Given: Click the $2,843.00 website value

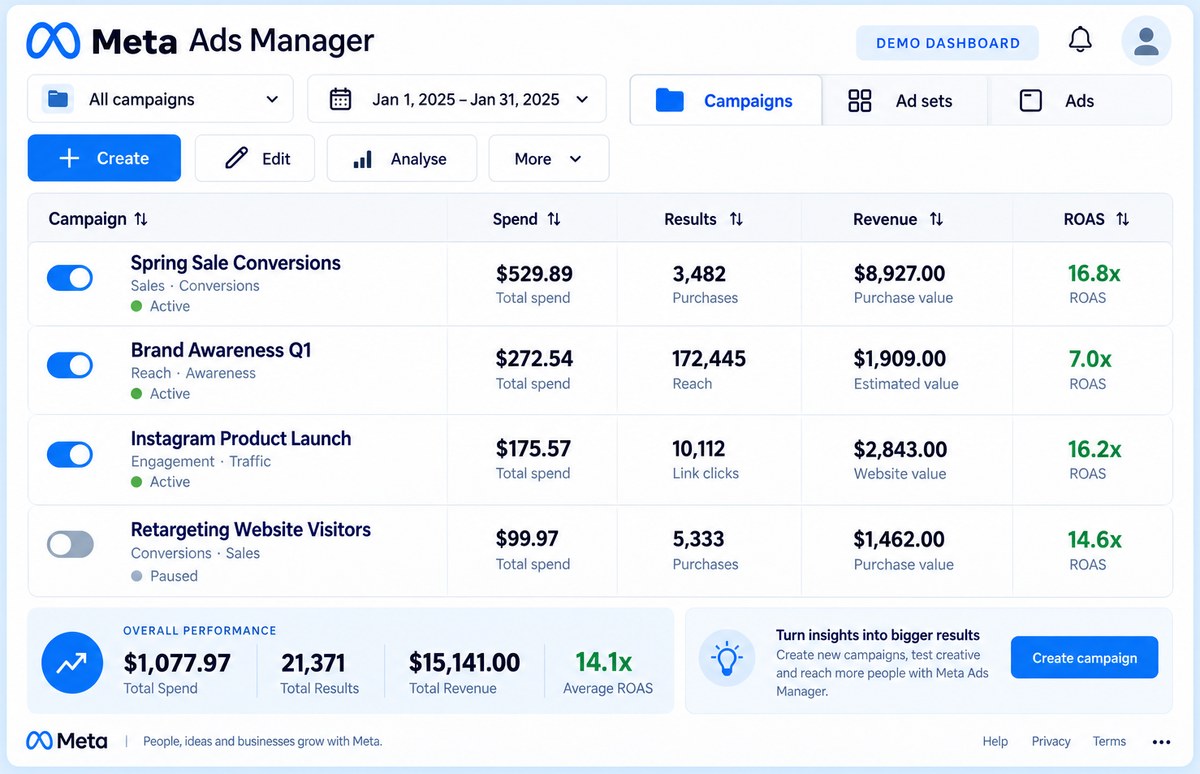Looking at the screenshot, I should [900, 449].
